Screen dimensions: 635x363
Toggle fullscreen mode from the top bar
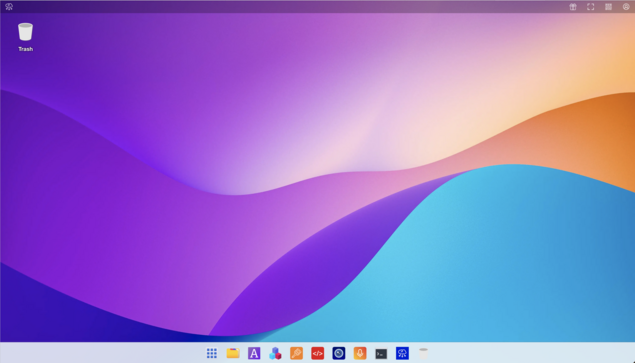(590, 6)
